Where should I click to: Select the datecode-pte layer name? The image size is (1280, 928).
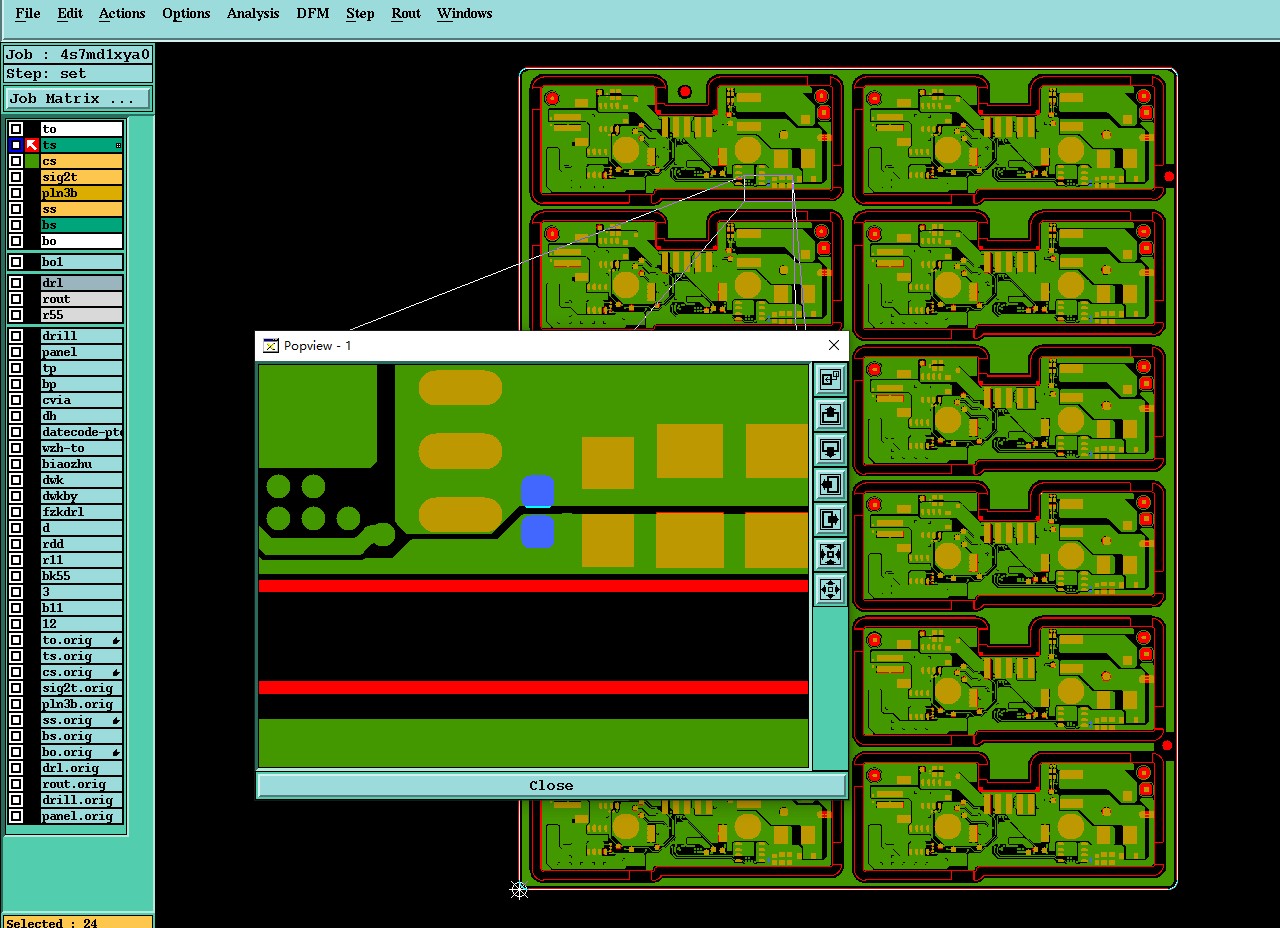pyautogui.click(x=81, y=432)
